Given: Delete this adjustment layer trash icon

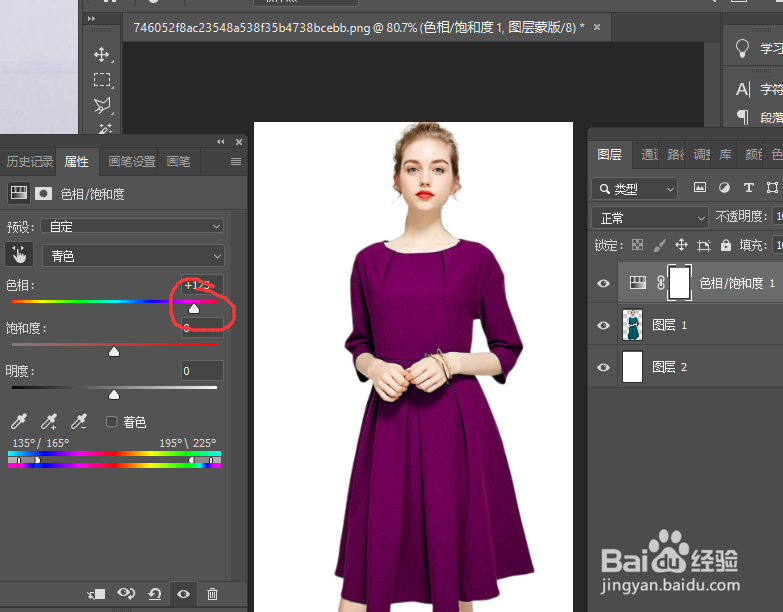Looking at the screenshot, I should 212,594.
